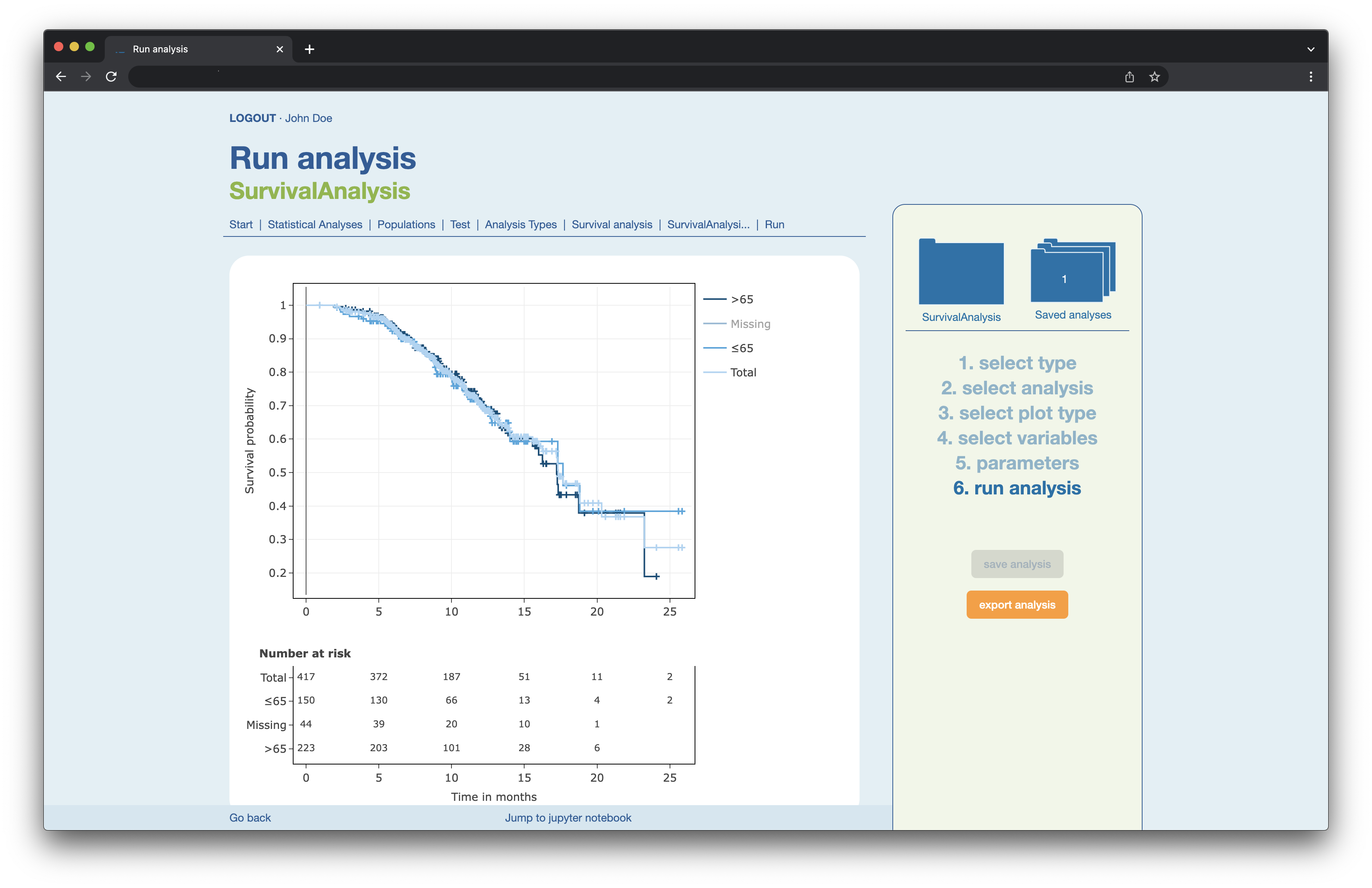Open the Run breadcrumb link
The width and height of the screenshot is (1372, 888).
click(x=774, y=225)
